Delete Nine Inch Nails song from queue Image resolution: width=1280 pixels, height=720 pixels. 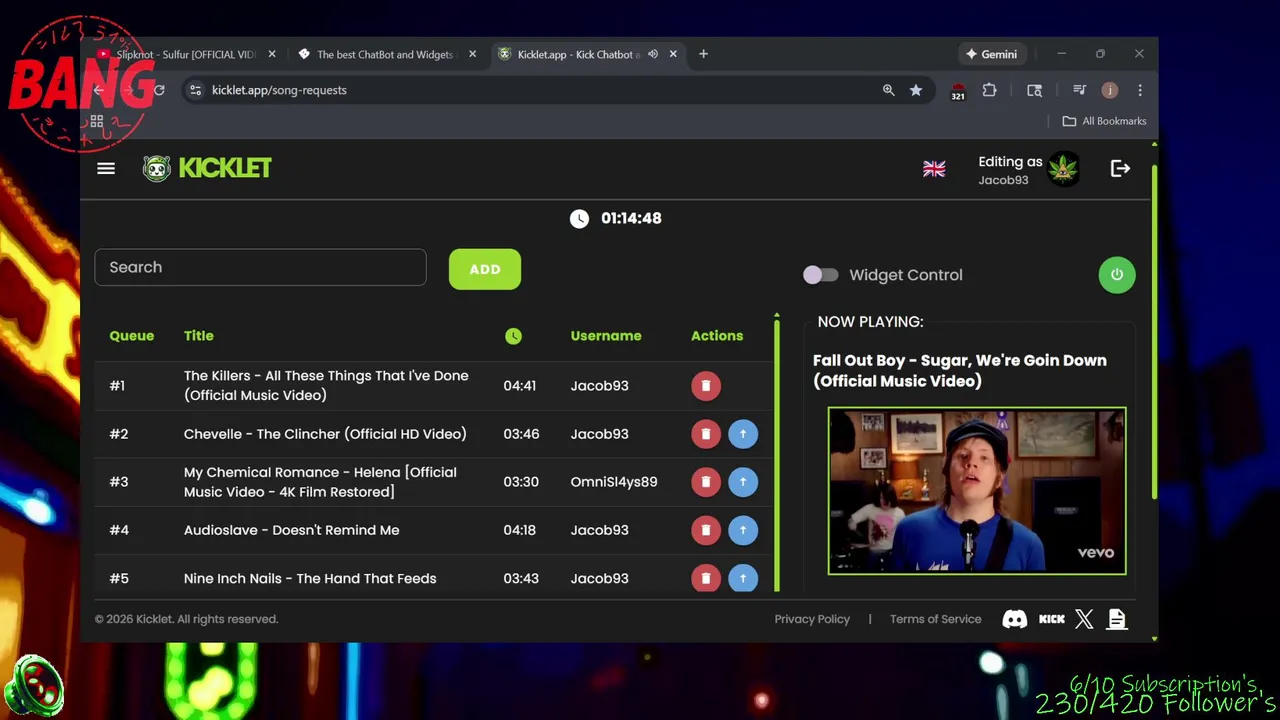[706, 578]
